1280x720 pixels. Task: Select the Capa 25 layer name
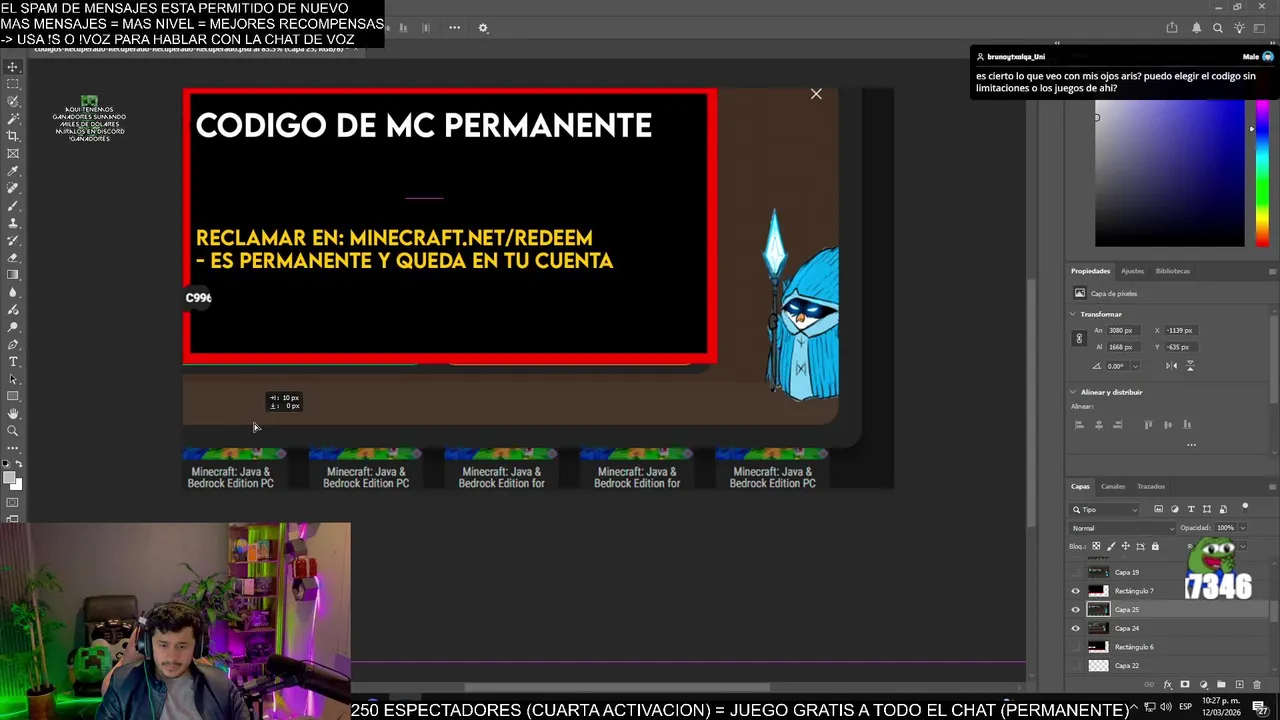pos(1127,610)
